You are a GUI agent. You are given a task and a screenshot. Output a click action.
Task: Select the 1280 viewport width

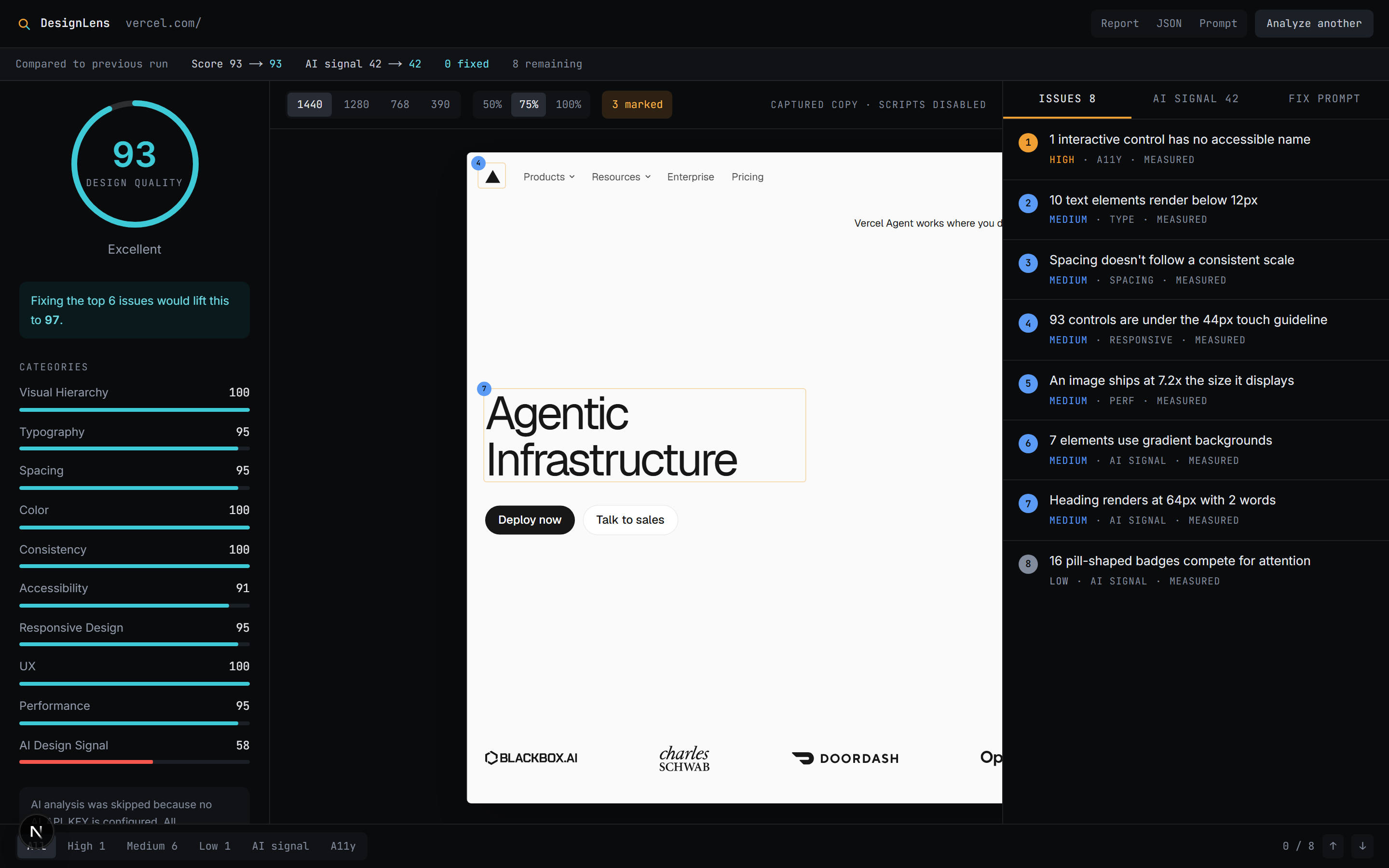tap(356, 105)
